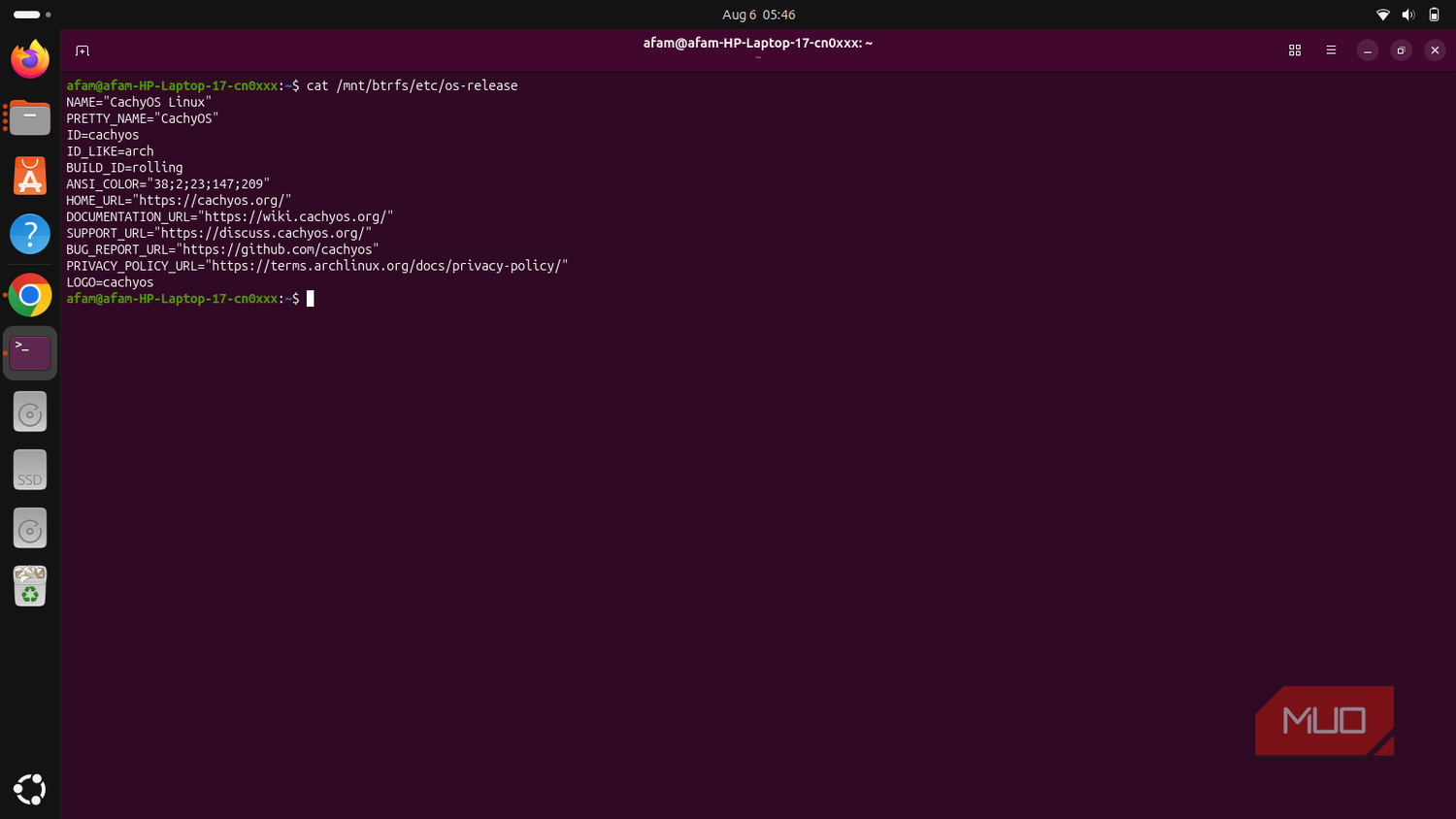
Task: Click the HOME_URL cachyos.org link
Action: (212, 201)
